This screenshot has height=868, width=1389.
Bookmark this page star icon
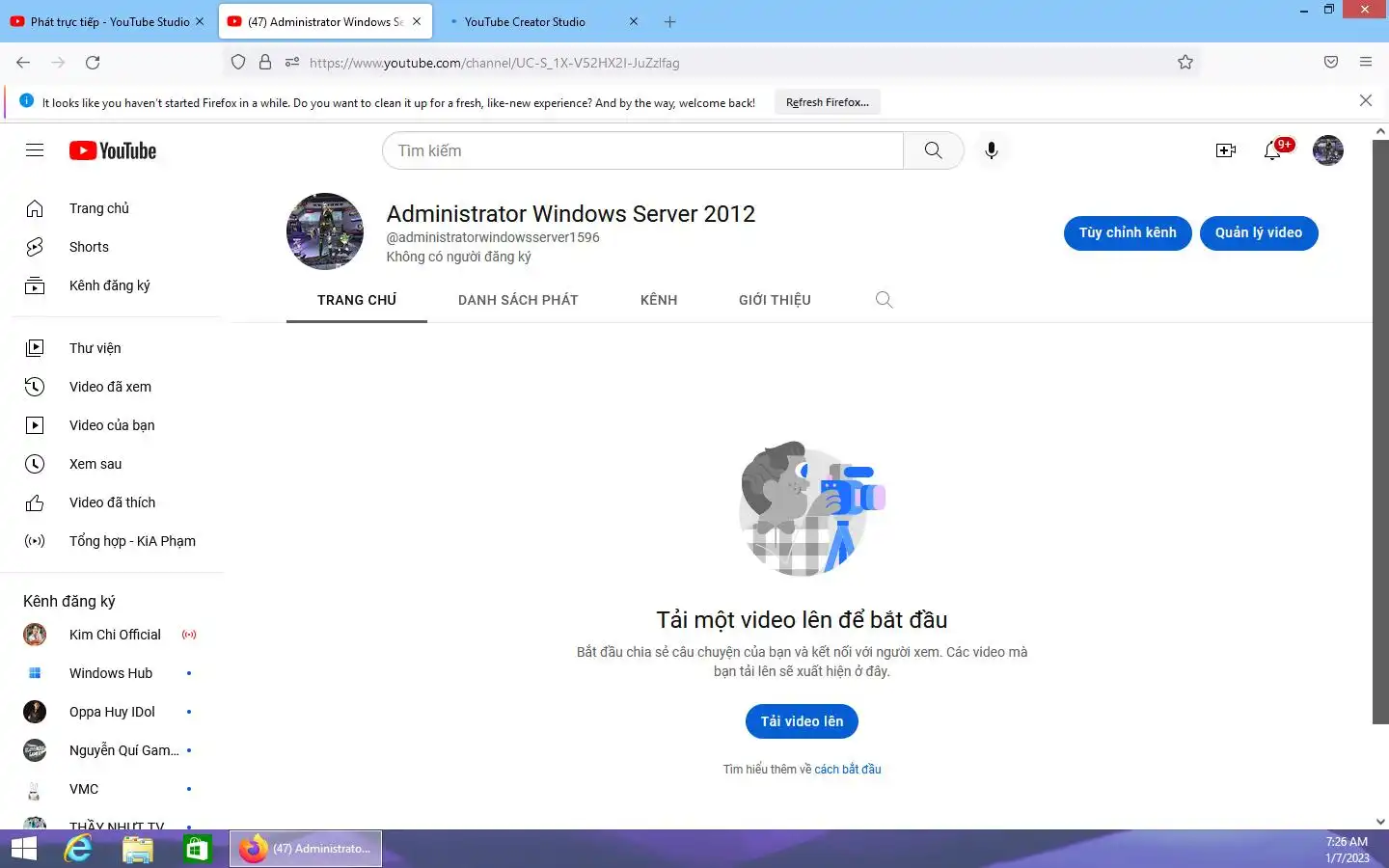[1185, 63]
